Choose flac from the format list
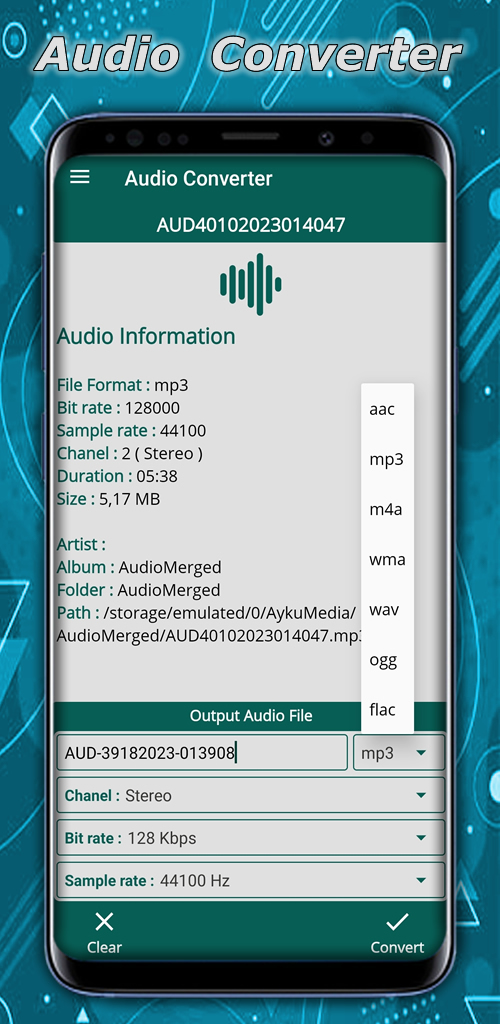 387,709
